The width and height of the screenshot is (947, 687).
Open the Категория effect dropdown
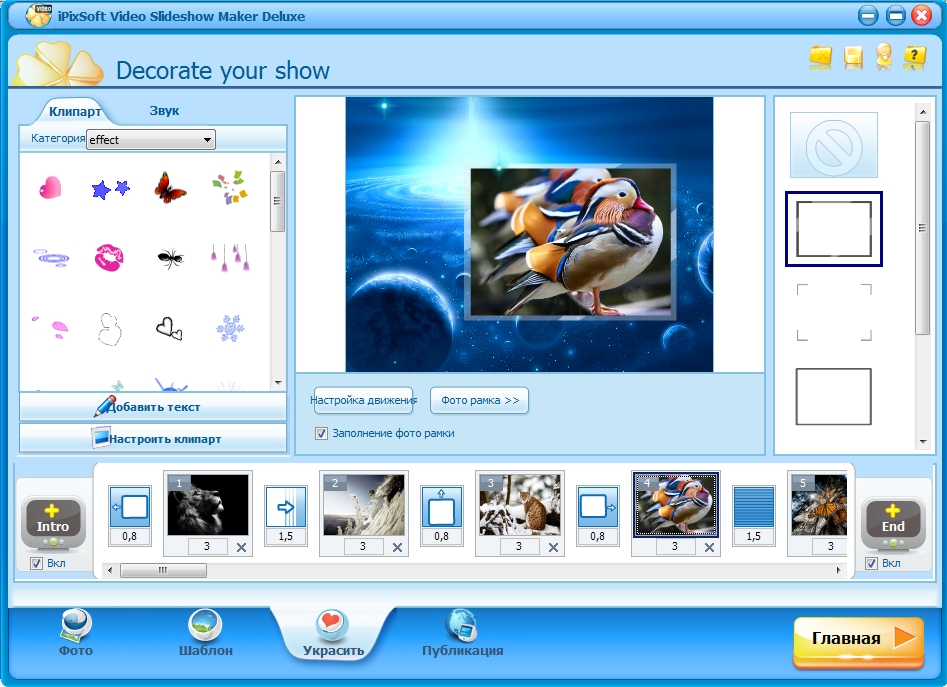151,140
